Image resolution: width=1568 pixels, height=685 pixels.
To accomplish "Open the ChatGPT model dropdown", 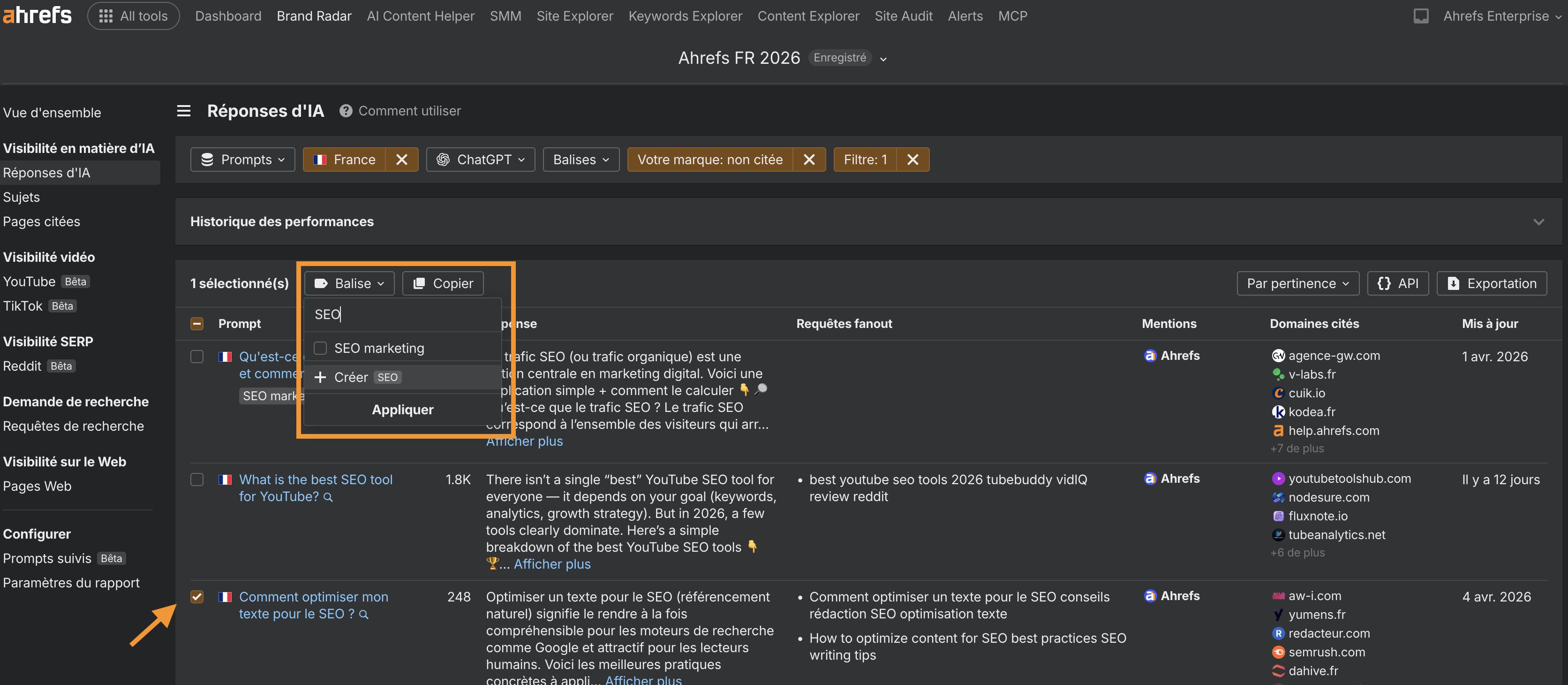I will click(480, 160).
